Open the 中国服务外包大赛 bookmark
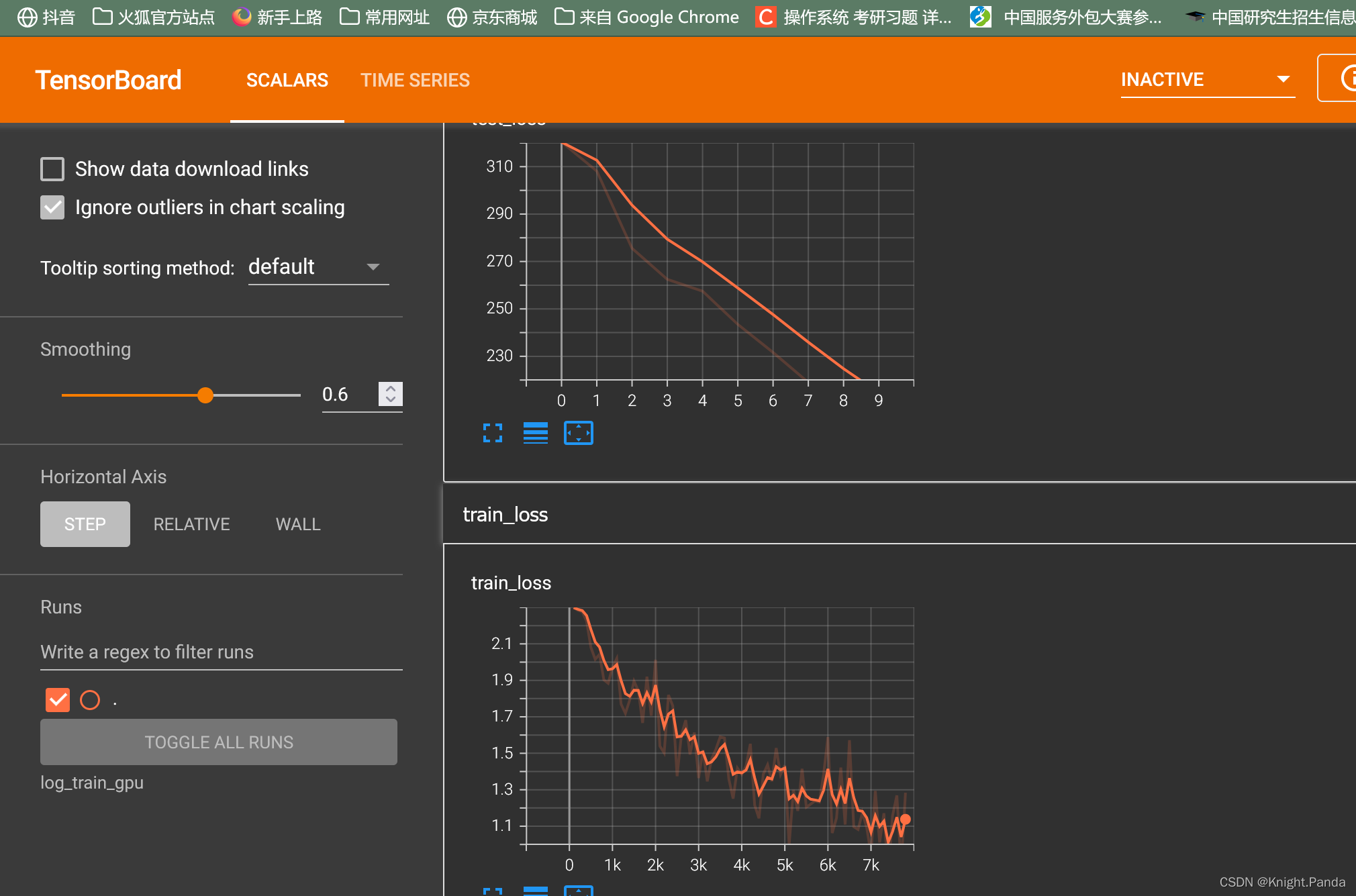The width and height of the screenshot is (1356, 896). pos(1066,17)
